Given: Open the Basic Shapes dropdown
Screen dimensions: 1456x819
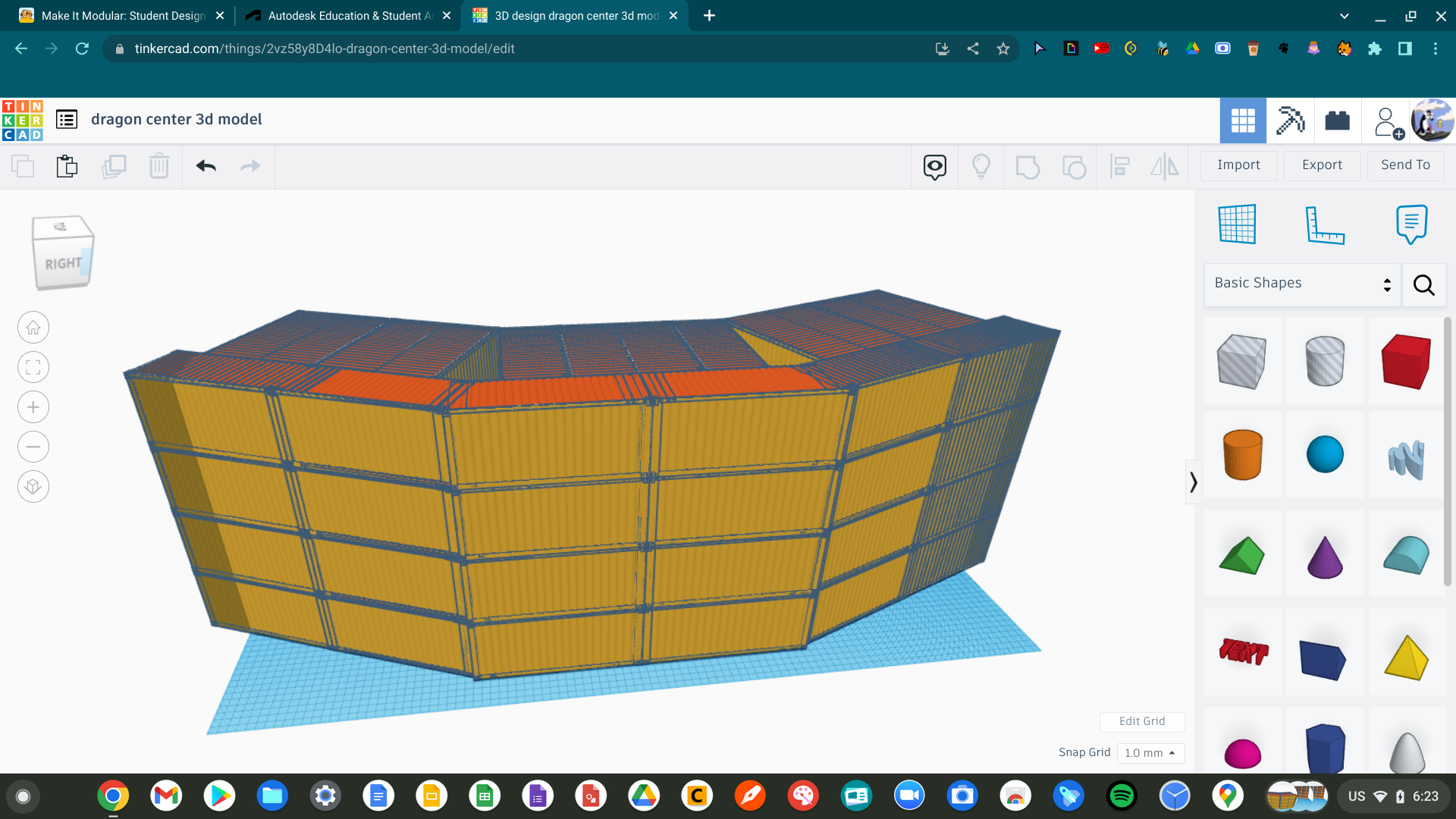Looking at the screenshot, I should 1301,283.
